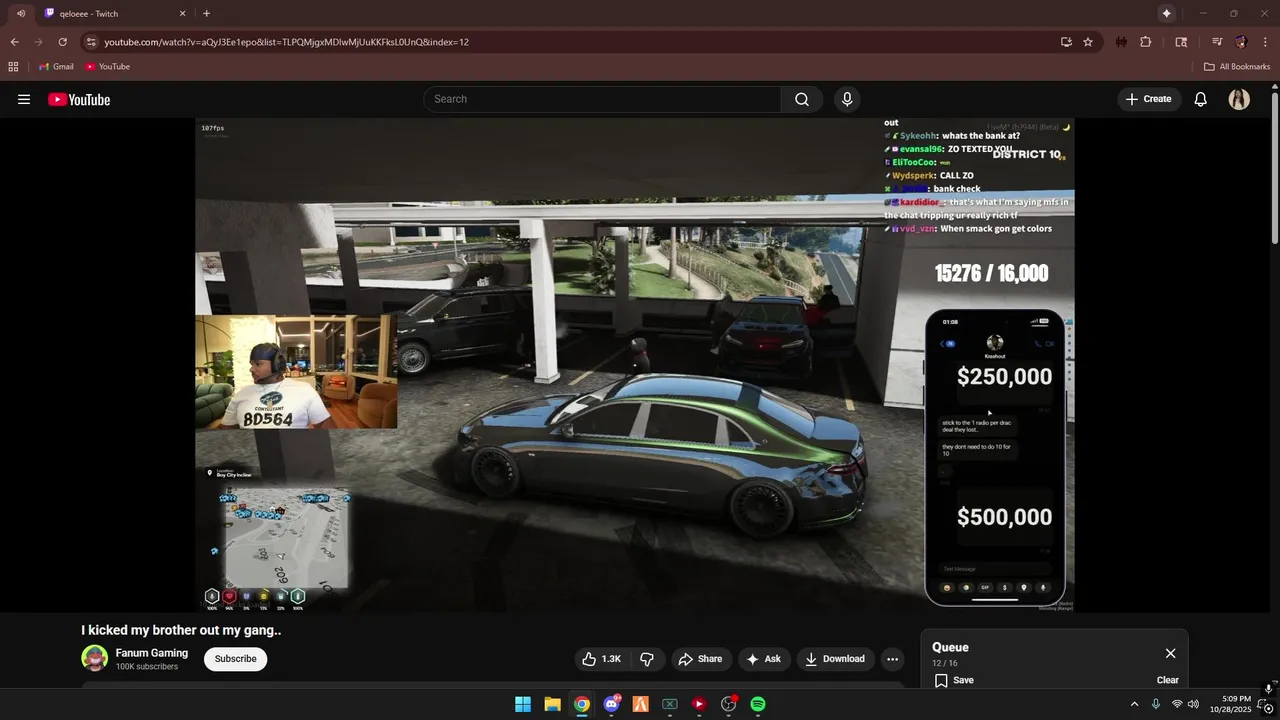Open the Gmail bookmark
The width and height of the screenshot is (1280, 720).
point(56,67)
